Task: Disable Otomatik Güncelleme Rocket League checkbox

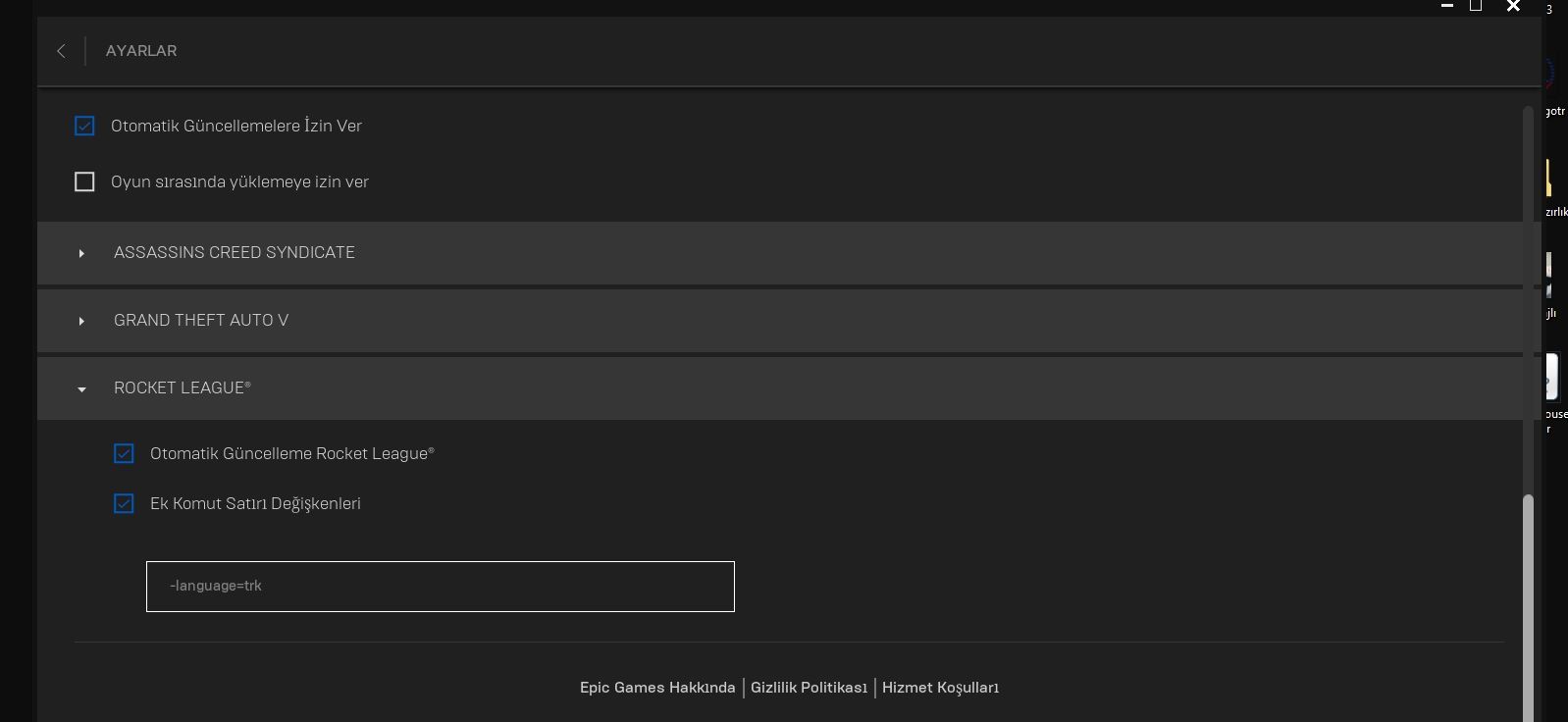Action: (x=124, y=453)
